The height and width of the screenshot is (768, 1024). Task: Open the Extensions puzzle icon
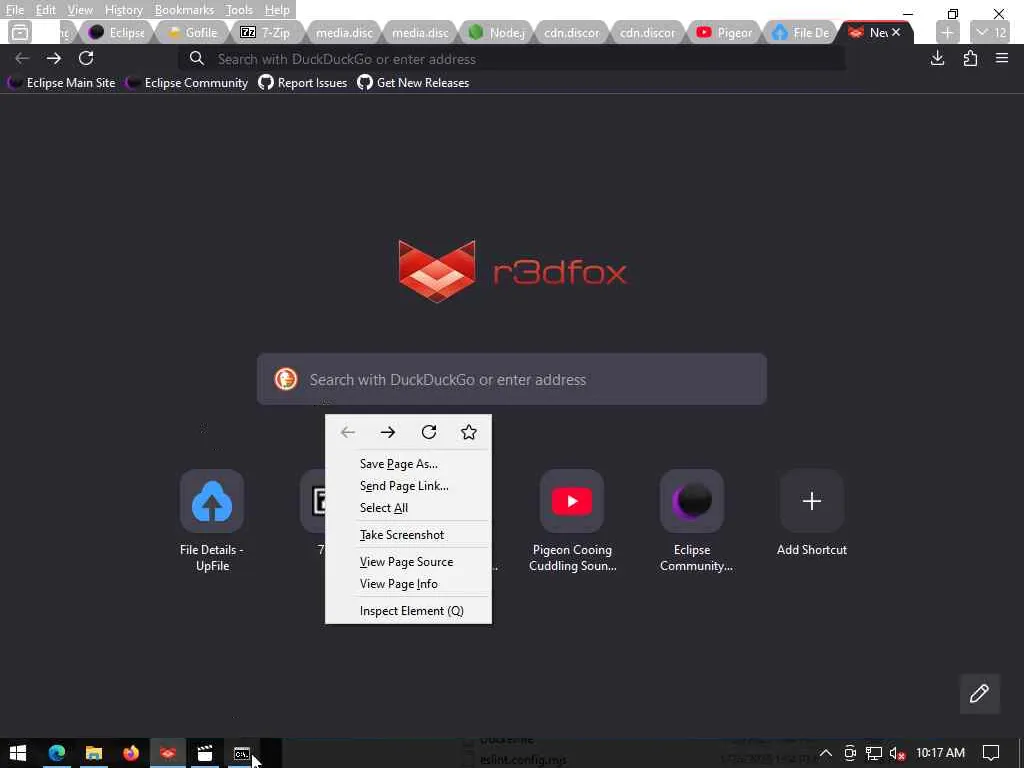point(970,58)
